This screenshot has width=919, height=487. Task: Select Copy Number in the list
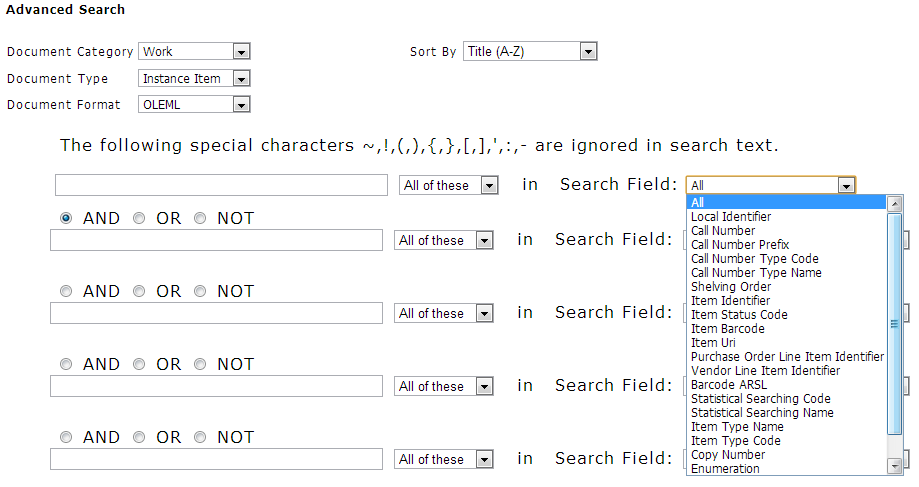728,455
